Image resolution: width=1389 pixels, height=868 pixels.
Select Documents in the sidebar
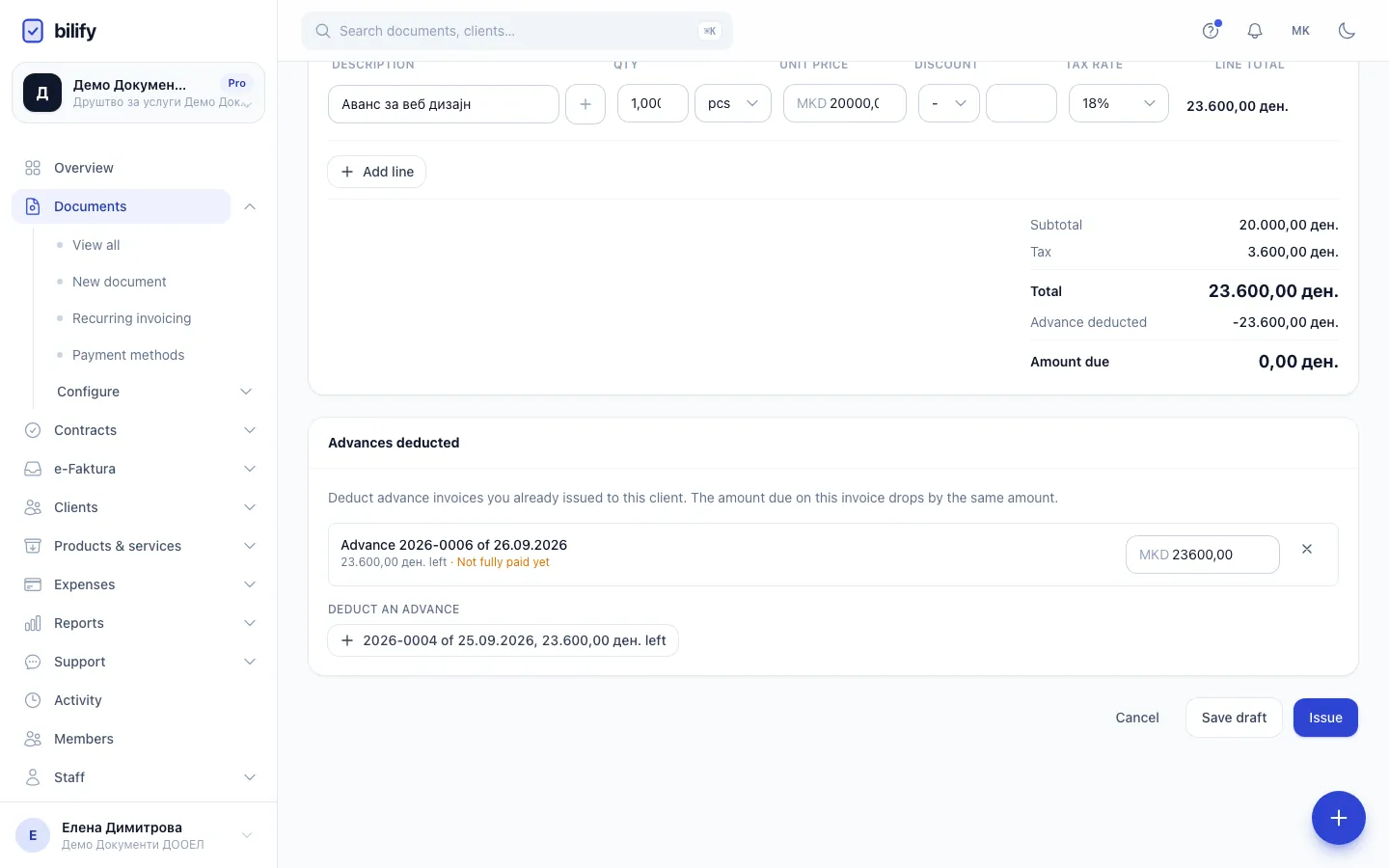[122, 206]
